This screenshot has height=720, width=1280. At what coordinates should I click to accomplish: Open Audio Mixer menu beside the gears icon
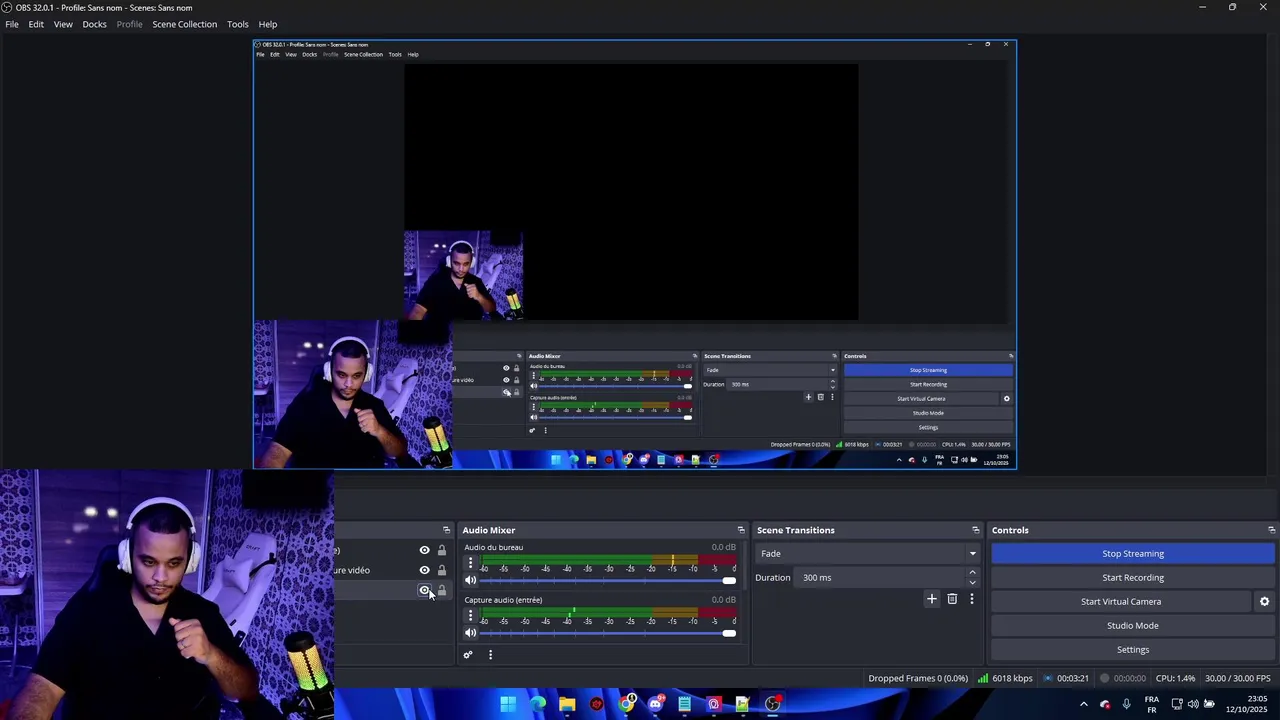click(490, 655)
